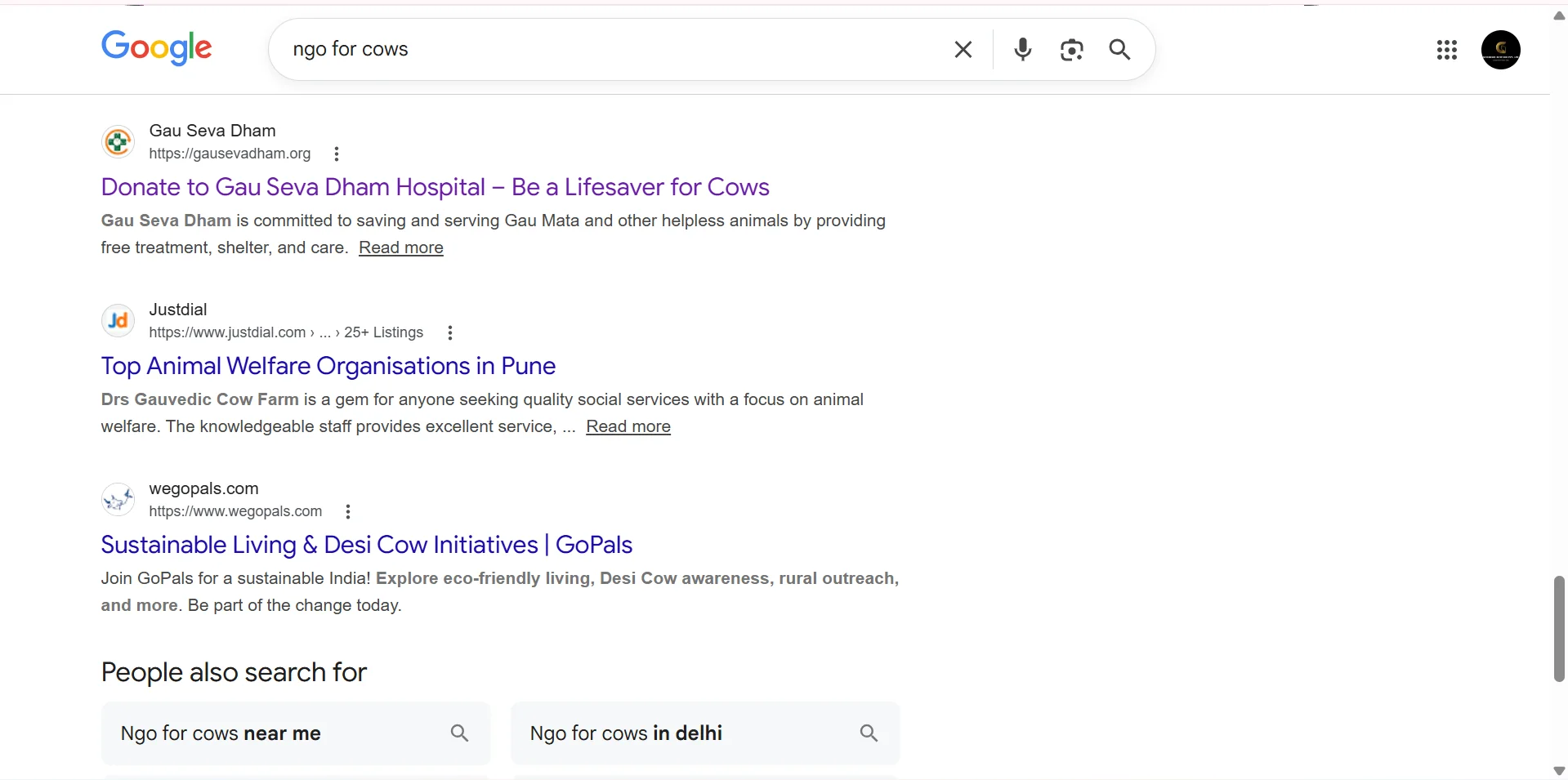Click the 'People also search for' heading
The width and height of the screenshot is (1568, 780).
tap(234, 672)
